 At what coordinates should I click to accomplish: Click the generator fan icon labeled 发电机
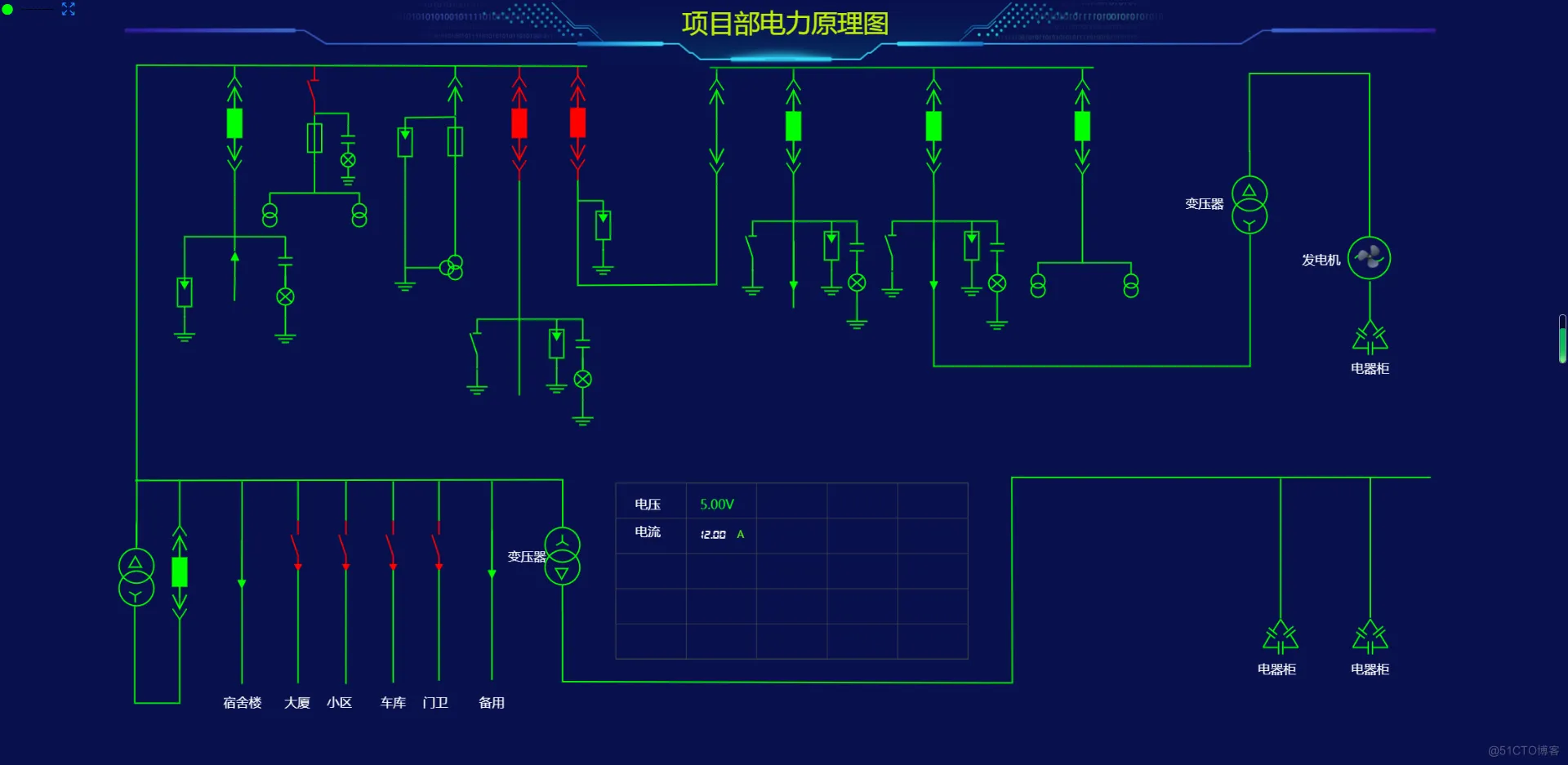1369,258
